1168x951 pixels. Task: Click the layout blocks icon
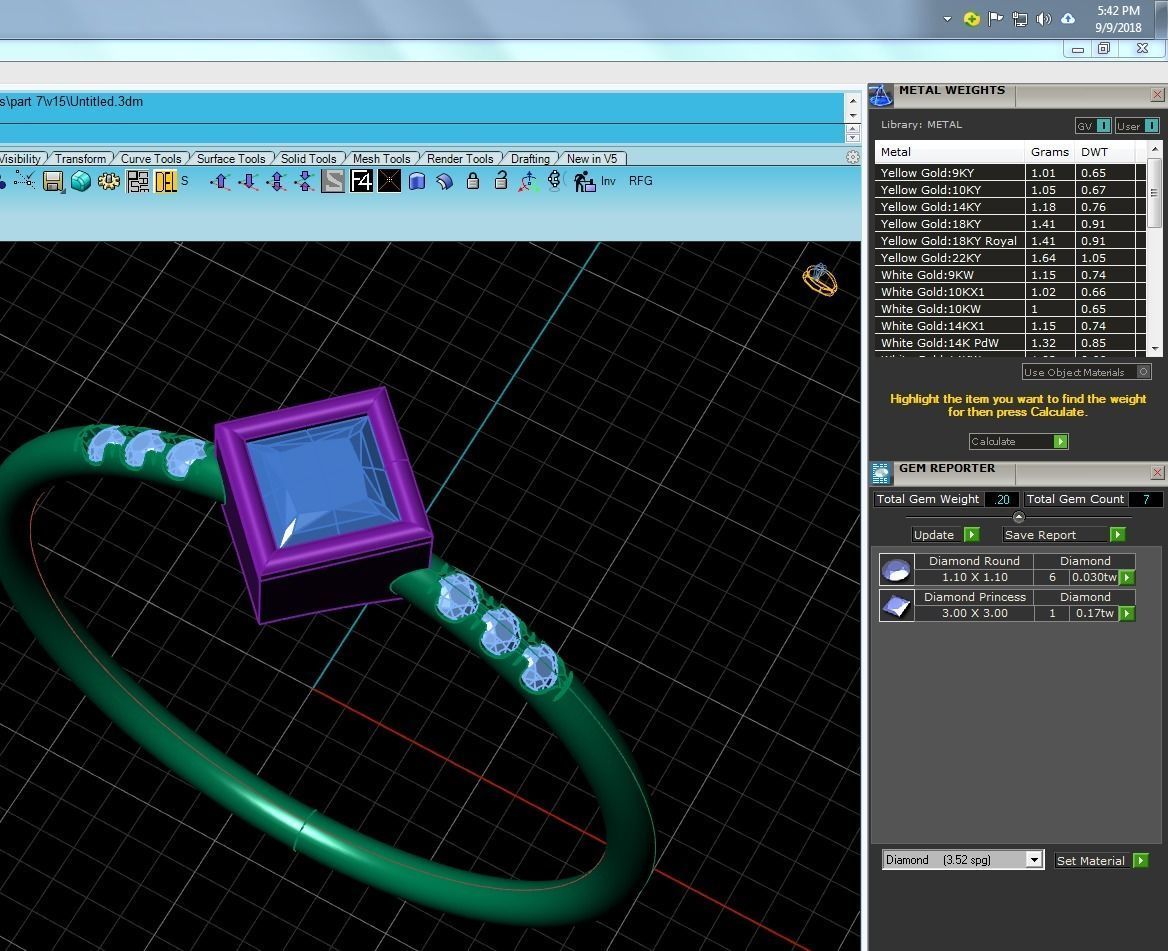point(138,181)
